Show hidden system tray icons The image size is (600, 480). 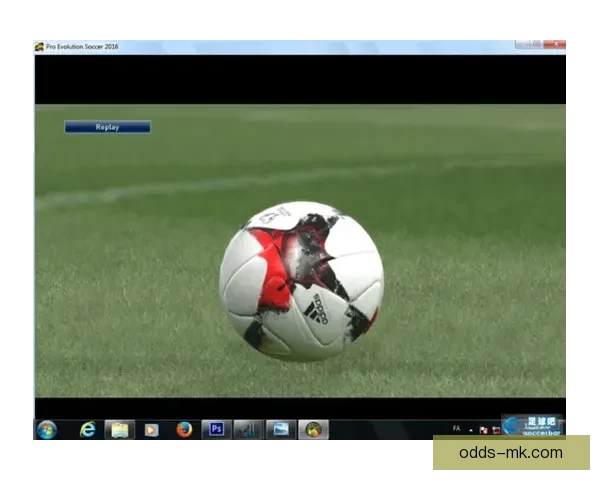point(471,431)
